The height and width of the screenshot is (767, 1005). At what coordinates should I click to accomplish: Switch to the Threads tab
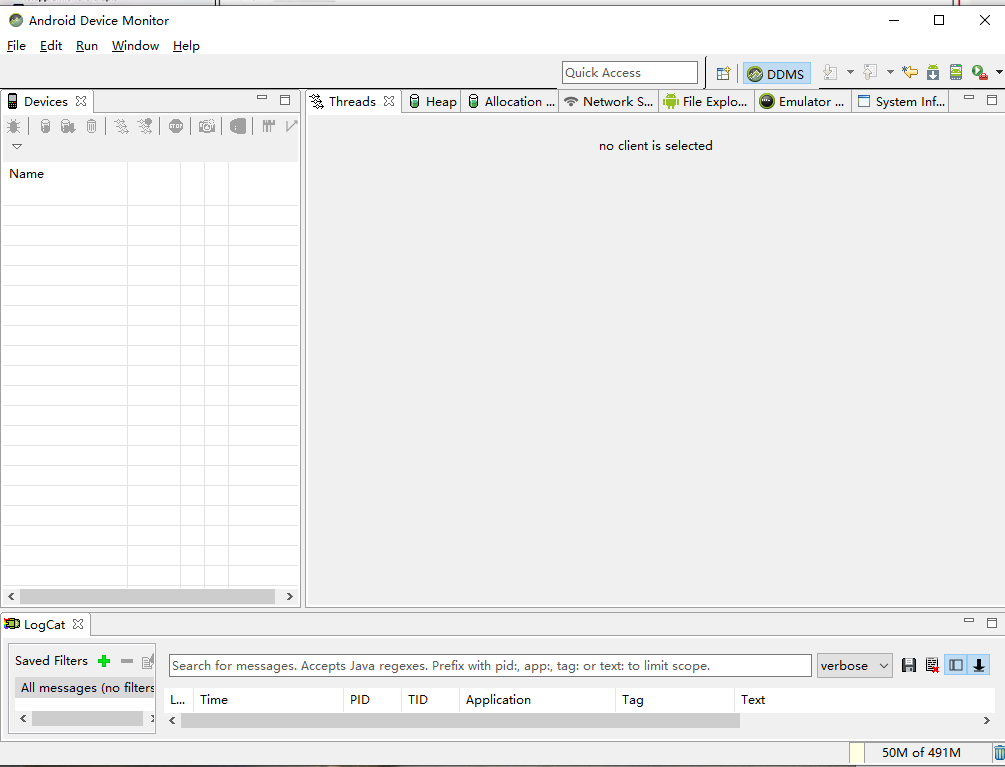pyautogui.click(x=352, y=101)
